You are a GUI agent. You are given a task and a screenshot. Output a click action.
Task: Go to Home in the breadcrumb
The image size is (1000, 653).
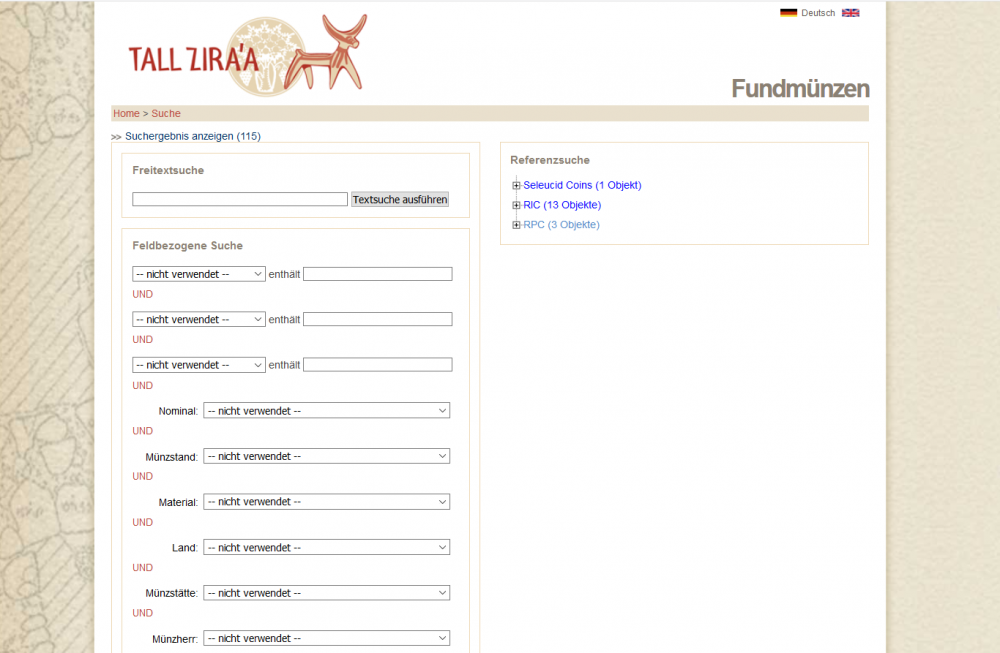[126, 114]
